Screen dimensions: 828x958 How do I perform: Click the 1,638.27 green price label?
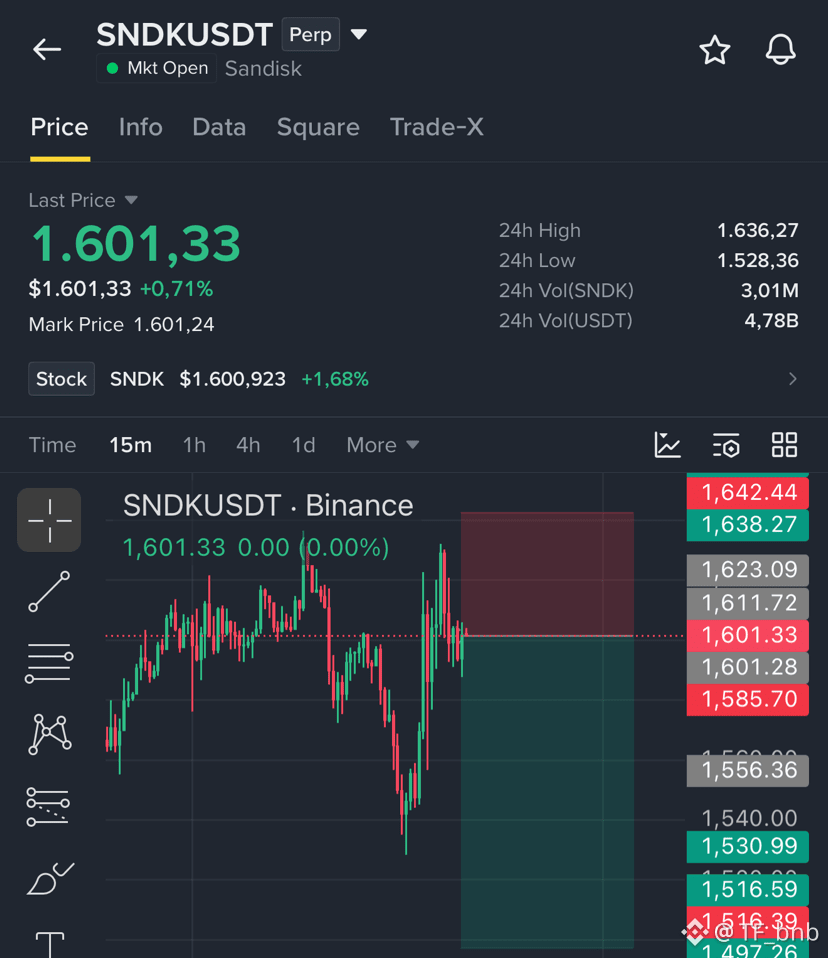pos(747,525)
